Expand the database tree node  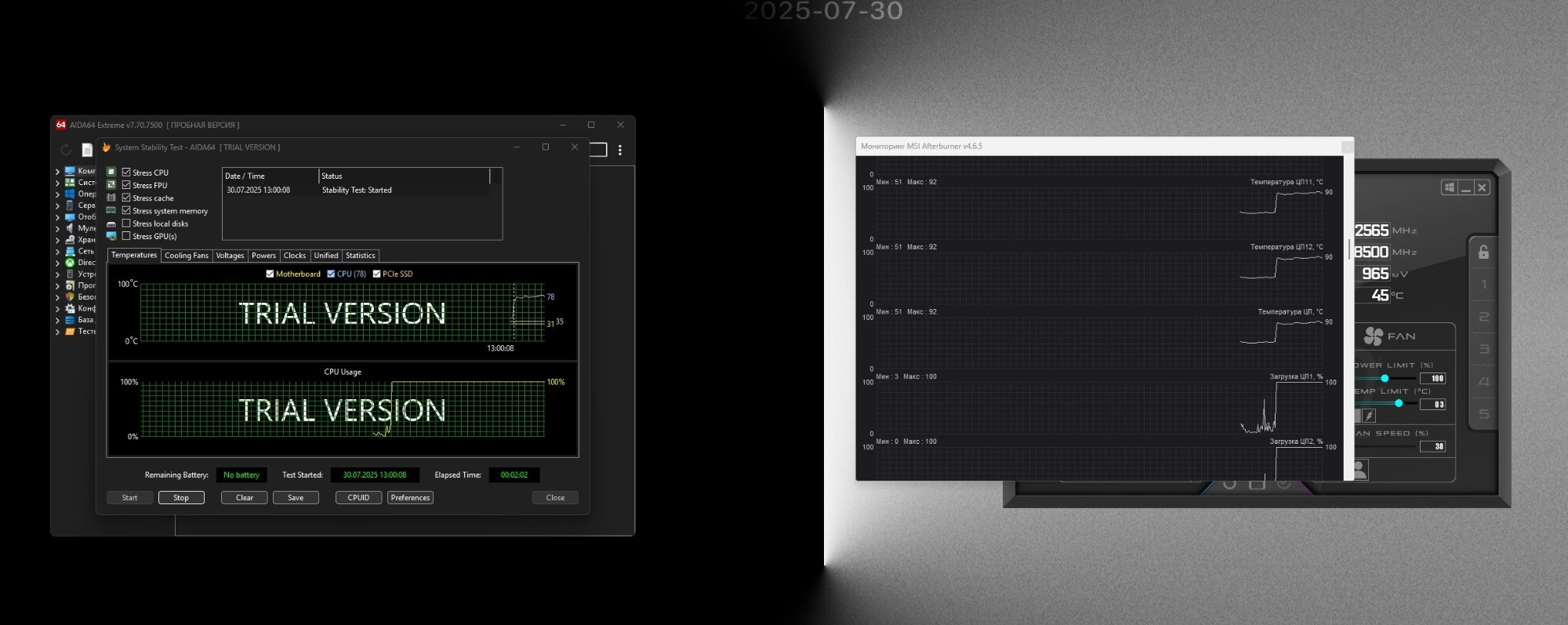tap(57, 320)
